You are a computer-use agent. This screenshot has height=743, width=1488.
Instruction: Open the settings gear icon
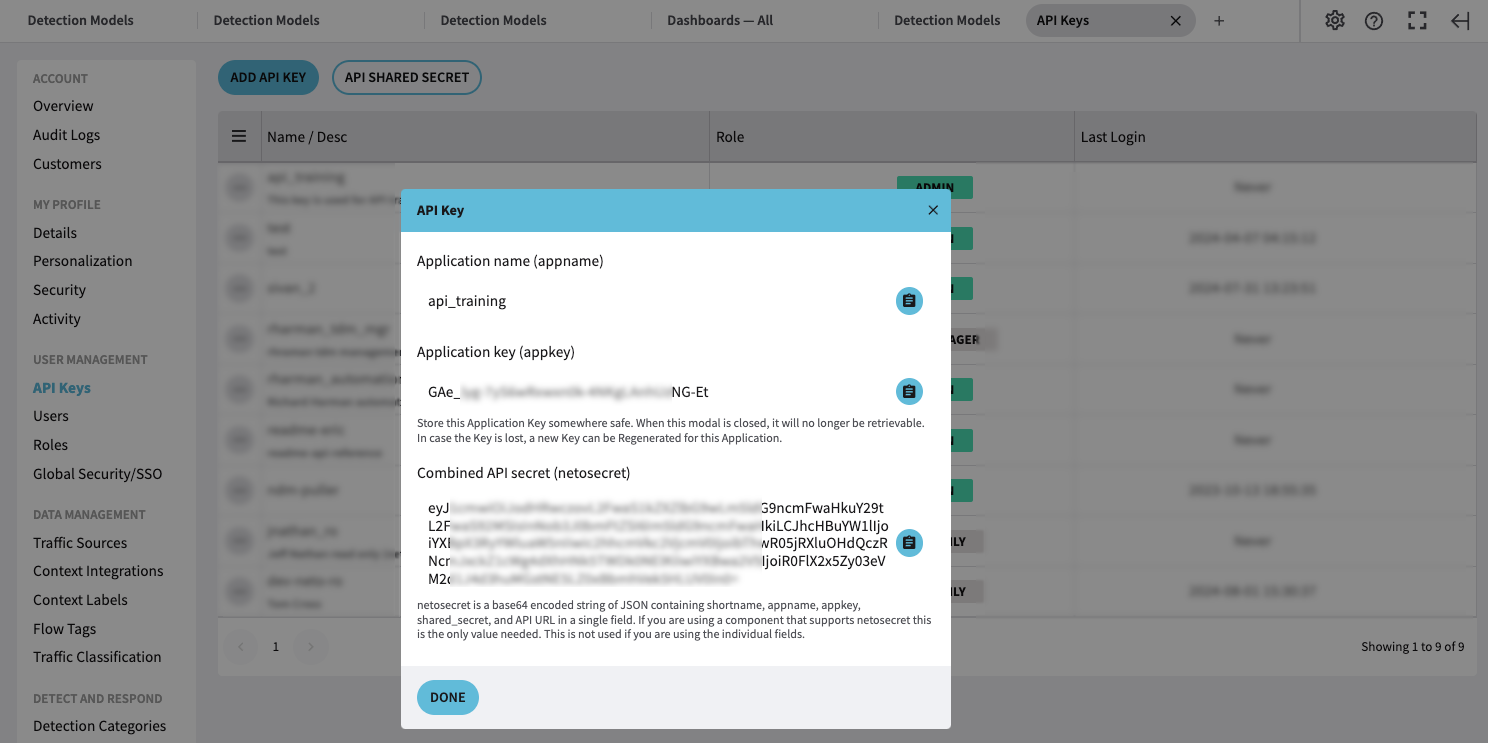pyautogui.click(x=1334, y=20)
